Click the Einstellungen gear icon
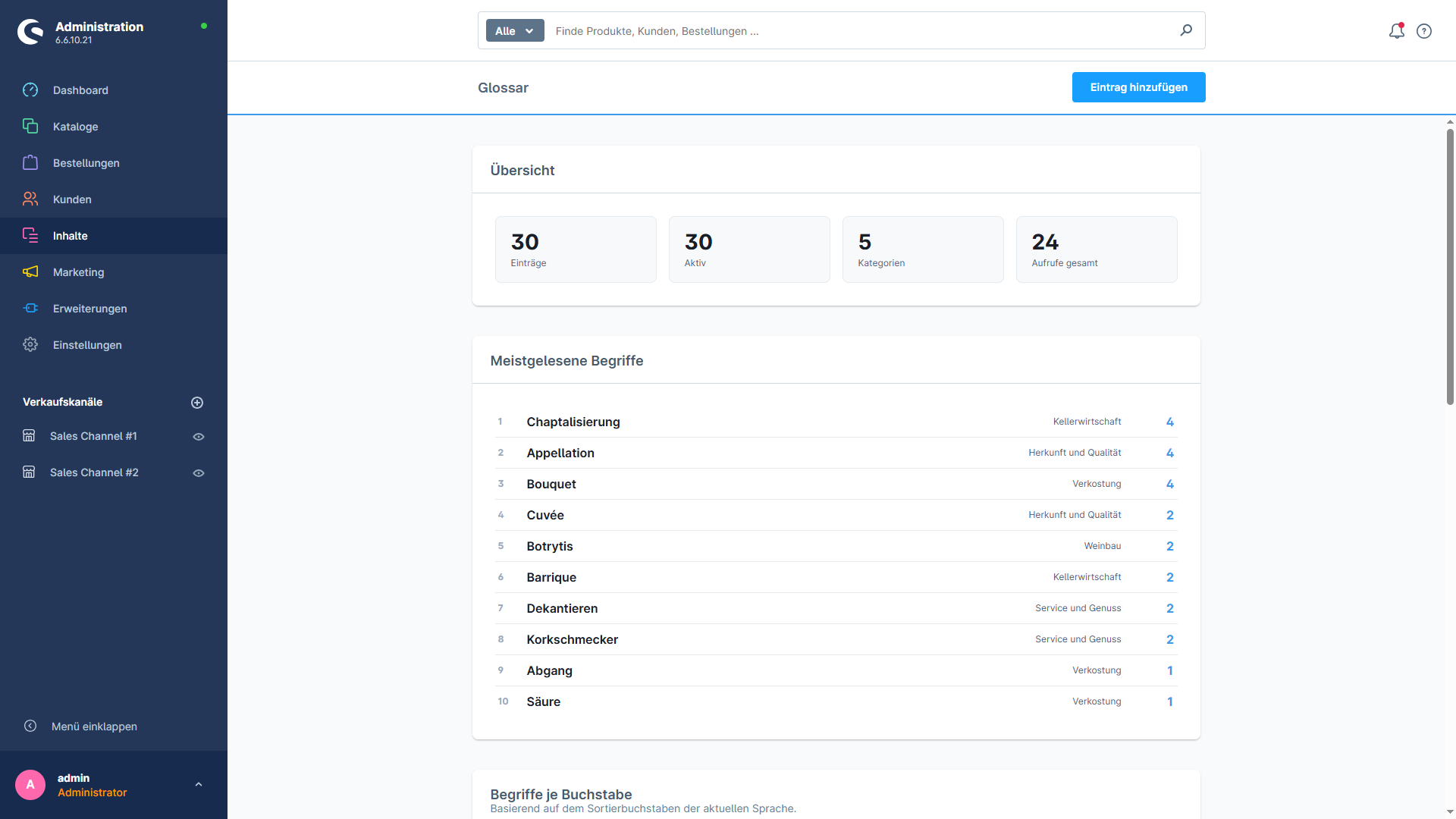The width and height of the screenshot is (1456, 819). [x=30, y=345]
